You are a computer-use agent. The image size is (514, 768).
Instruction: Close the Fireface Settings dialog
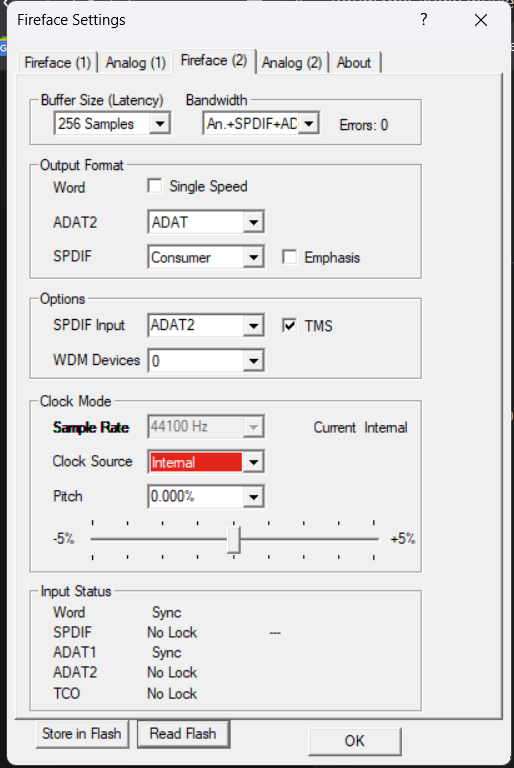(x=481, y=20)
